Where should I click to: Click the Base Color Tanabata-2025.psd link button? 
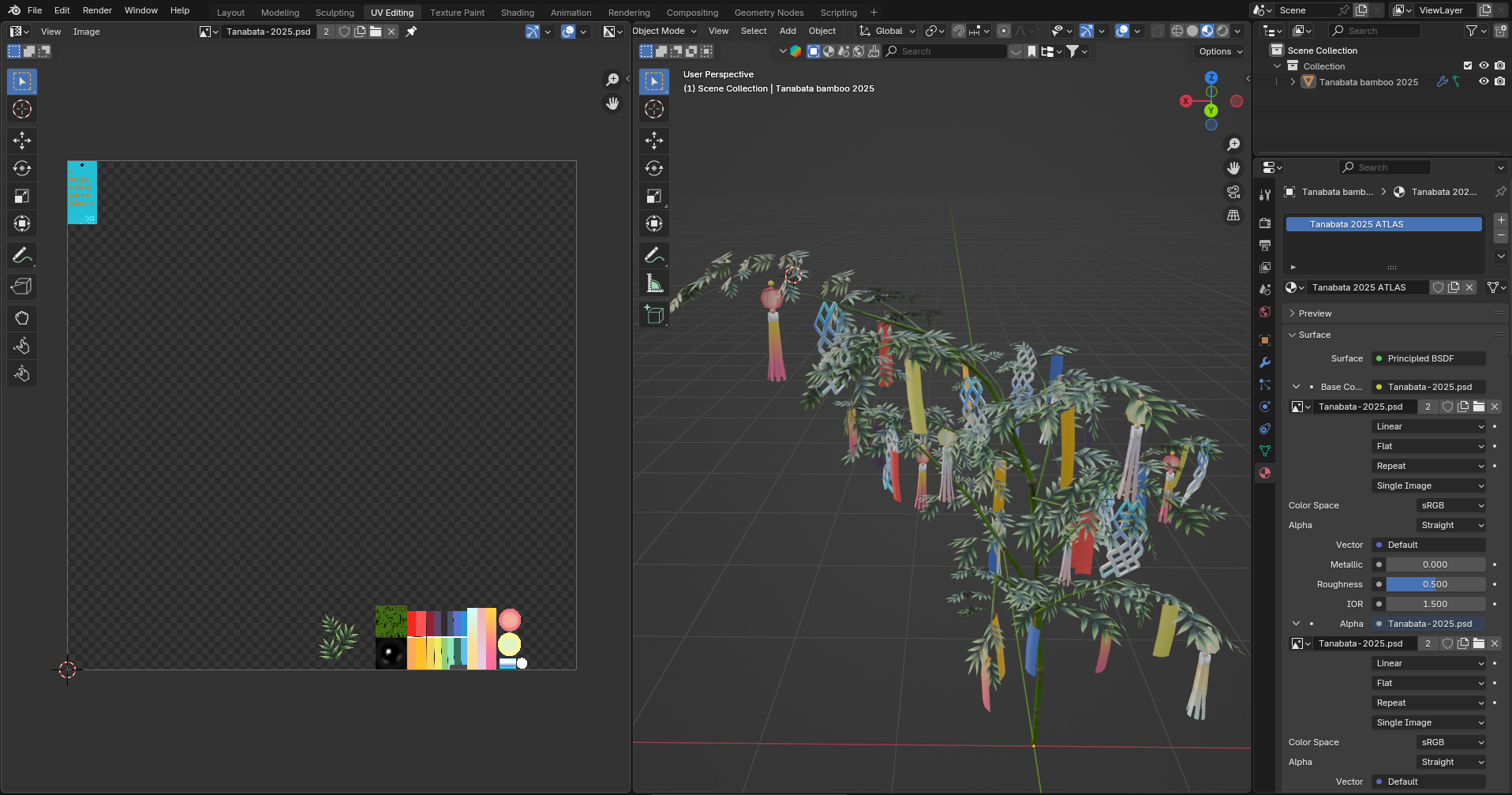pyautogui.click(x=1429, y=387)
